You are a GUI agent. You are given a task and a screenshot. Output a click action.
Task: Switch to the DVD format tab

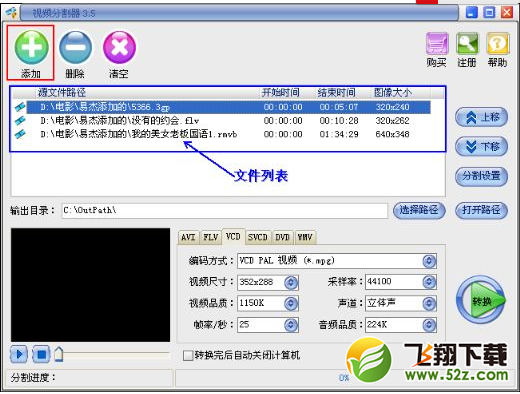pos(282,237)
